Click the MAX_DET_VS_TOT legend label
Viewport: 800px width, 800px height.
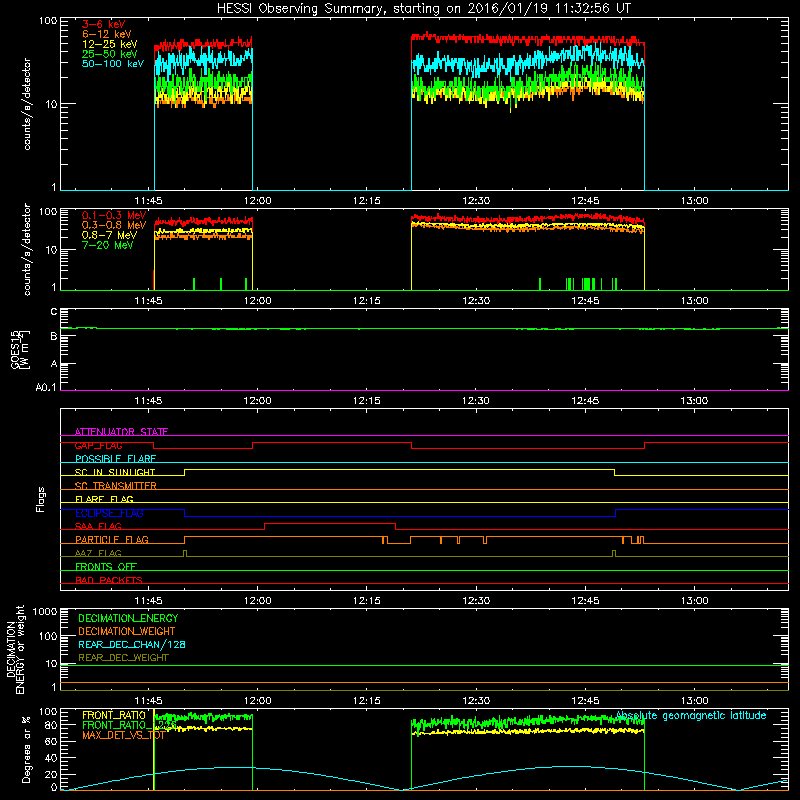123,735
